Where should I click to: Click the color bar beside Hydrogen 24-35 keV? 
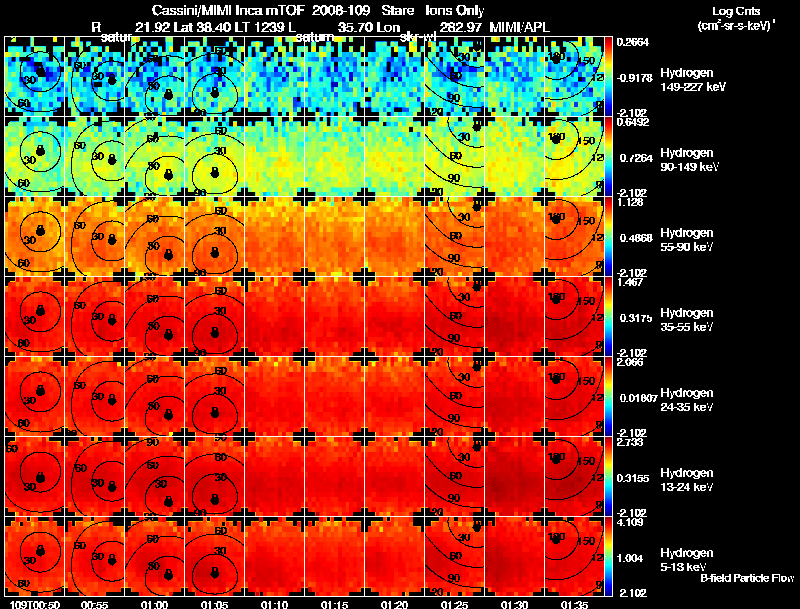[x=608, y=396]
